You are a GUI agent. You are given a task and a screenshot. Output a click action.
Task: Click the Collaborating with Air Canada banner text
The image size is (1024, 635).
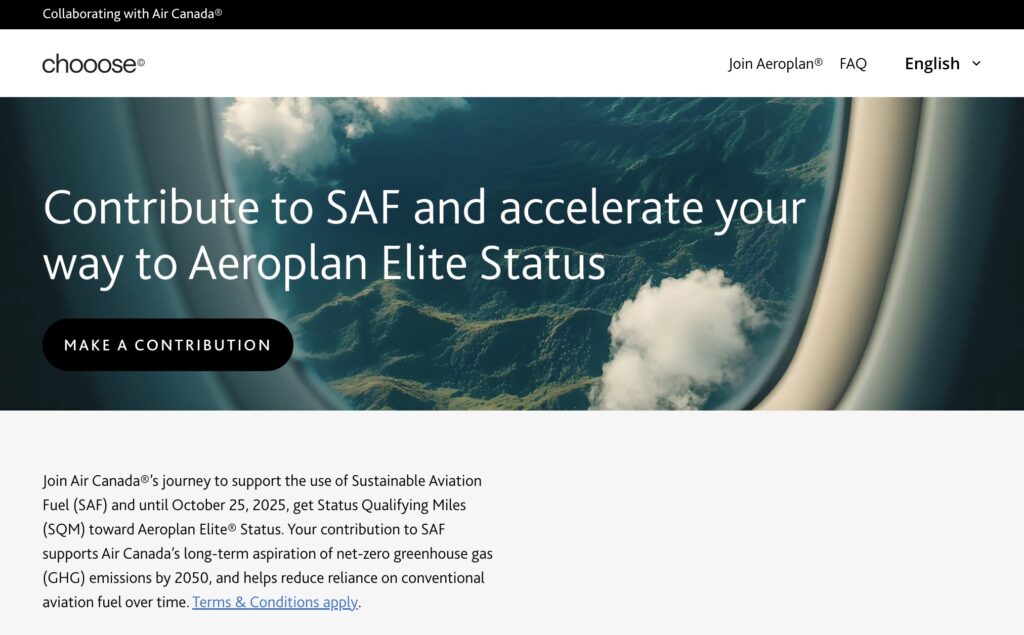pyautogui.click(x=132, y=14)
